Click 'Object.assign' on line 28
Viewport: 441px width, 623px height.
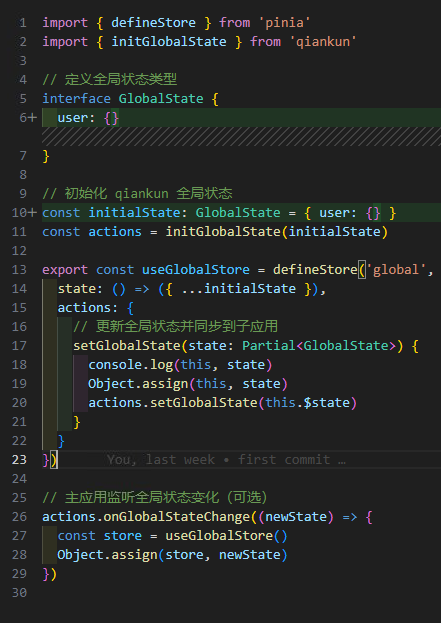point(107,555)
